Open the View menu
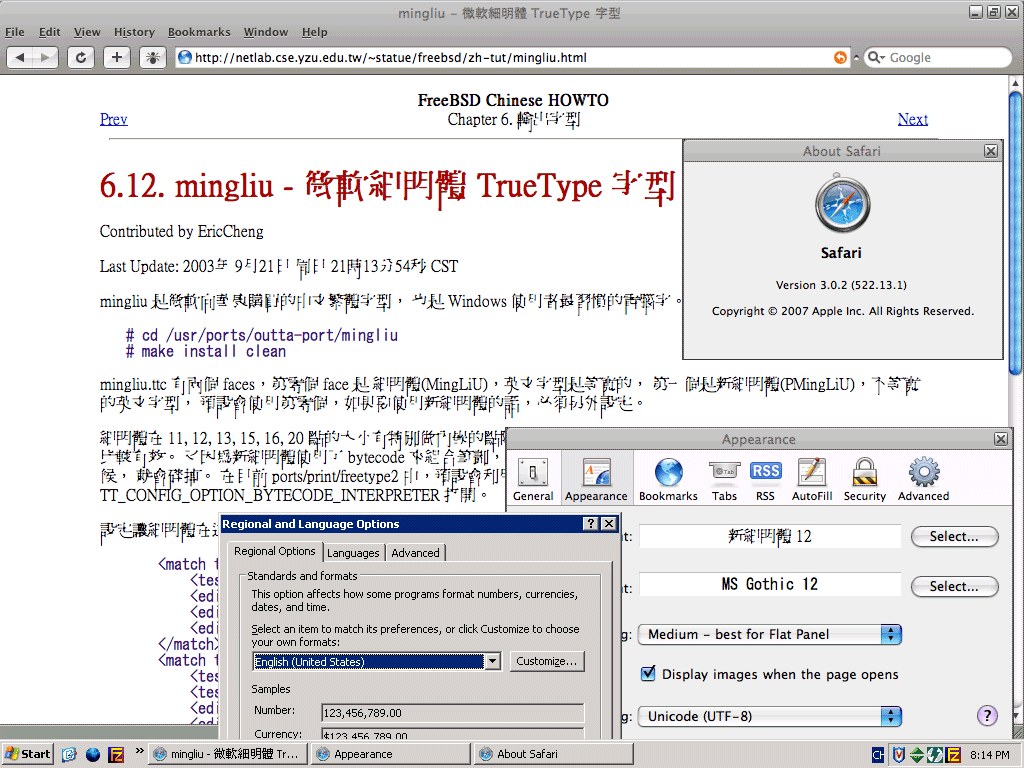 pyautogui.click(x=87, y=32)
